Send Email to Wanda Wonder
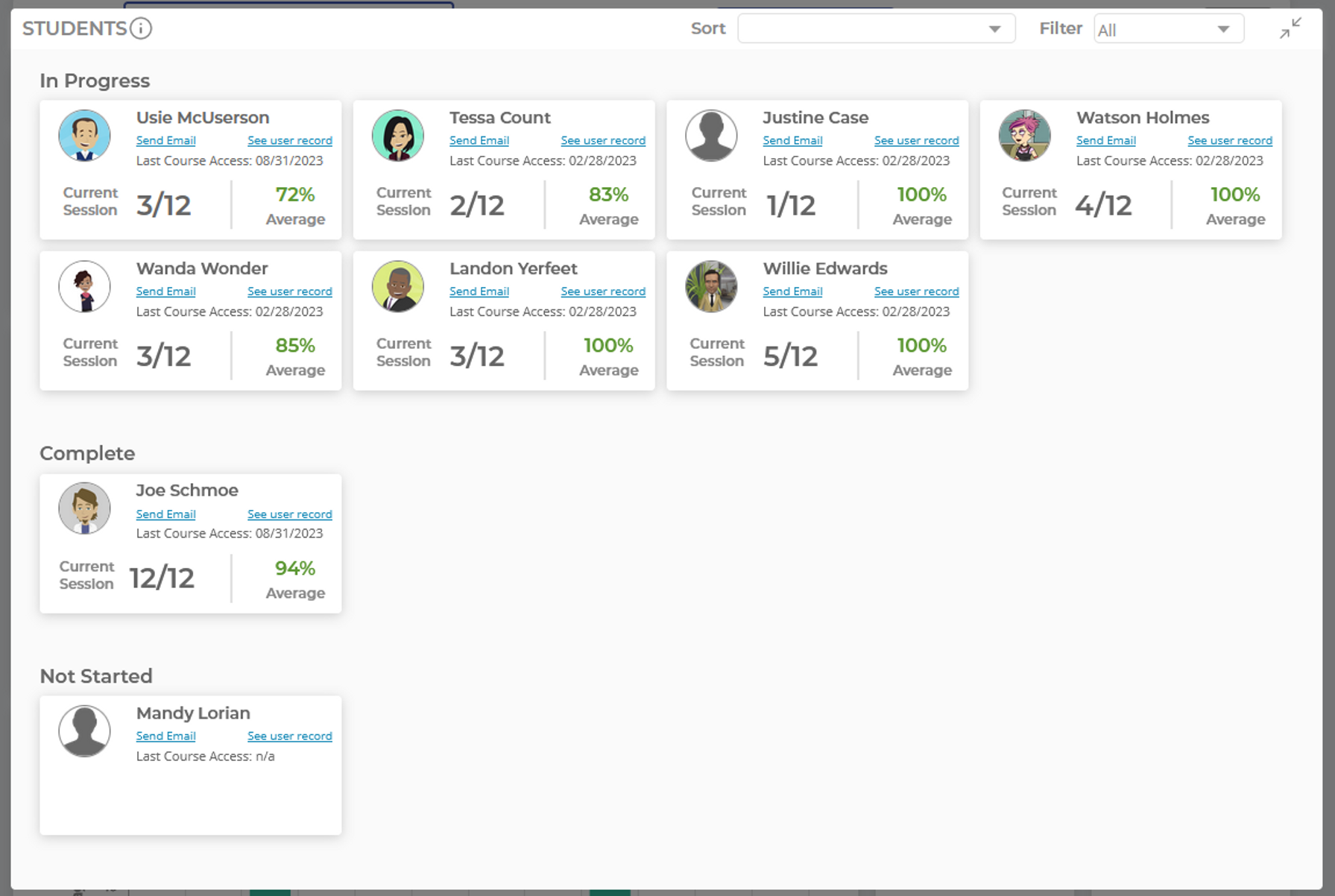 (x=165, y=291)
